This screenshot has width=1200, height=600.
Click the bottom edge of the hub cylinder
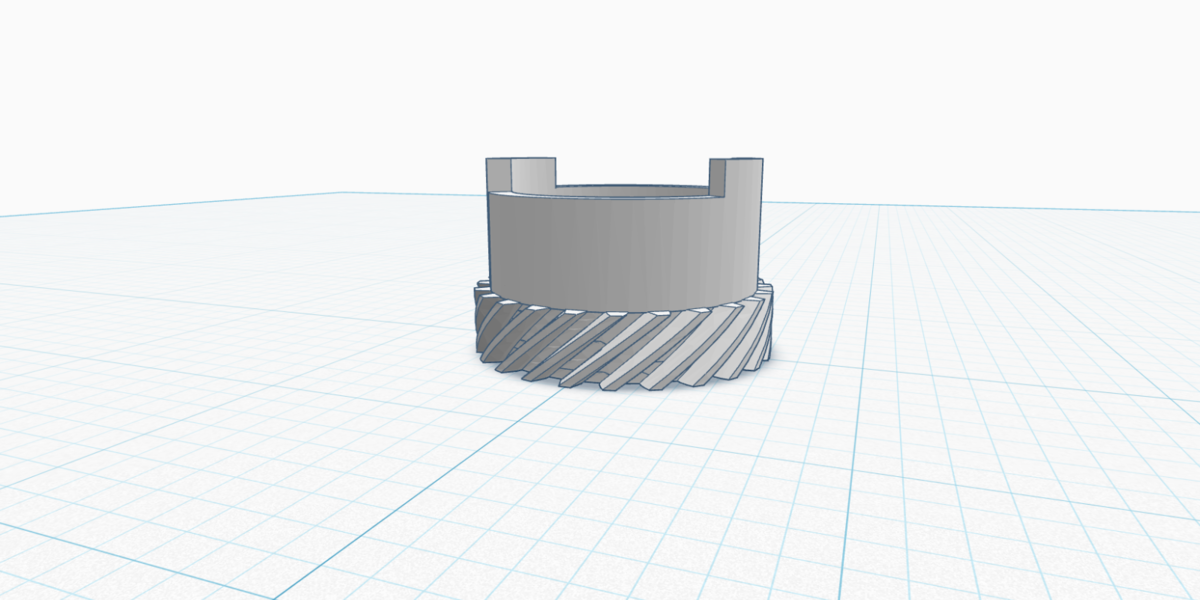click(x=620, y=306)
